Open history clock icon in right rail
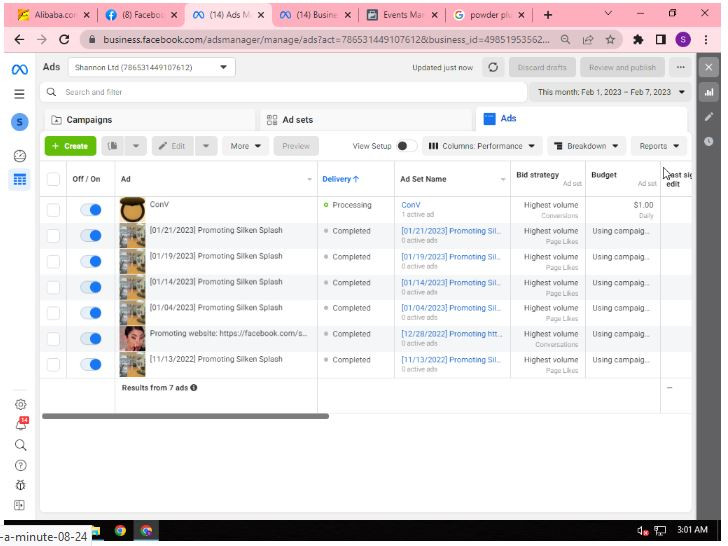728x546 pixels. pyautogui.click(x=708, y=141)
